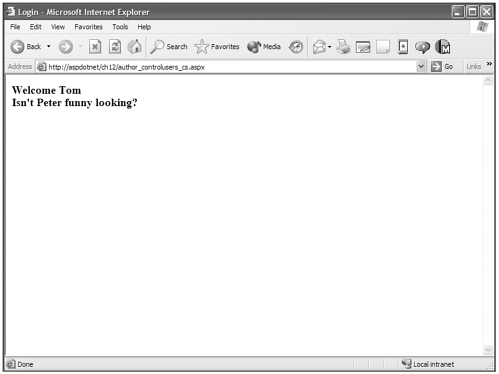Screen dimensions: 499x374
Task: Click the Done status text
Action: click(x=25, y=364)
